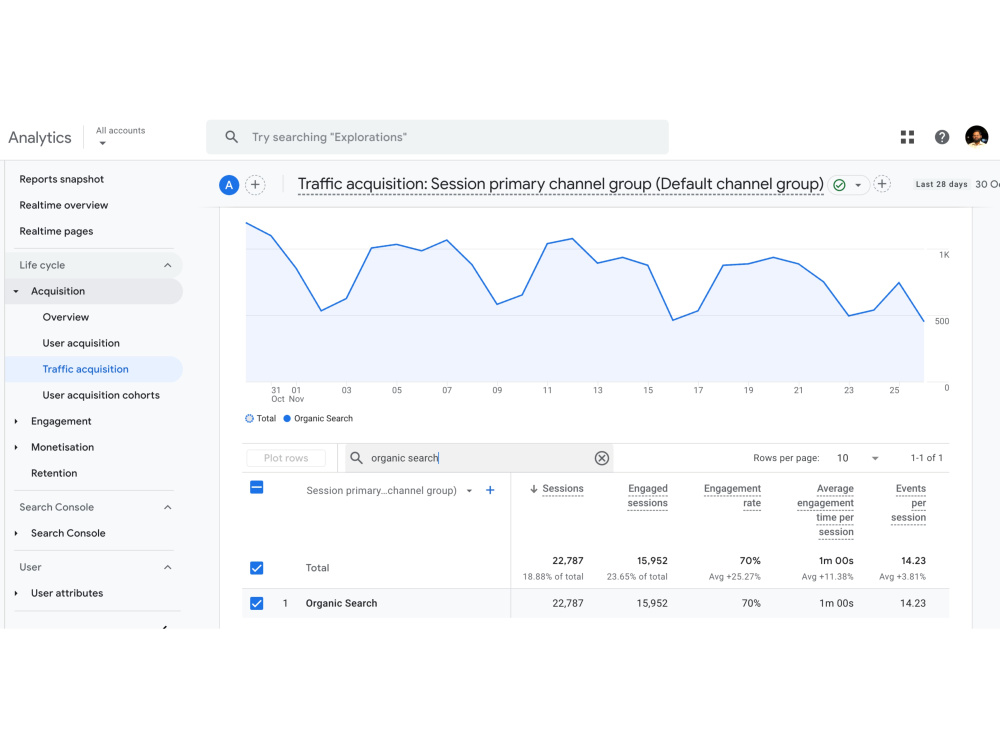This screenshot has width=1000, height=750.
Task: Sort by Events per session column
Action: (908, 503)
